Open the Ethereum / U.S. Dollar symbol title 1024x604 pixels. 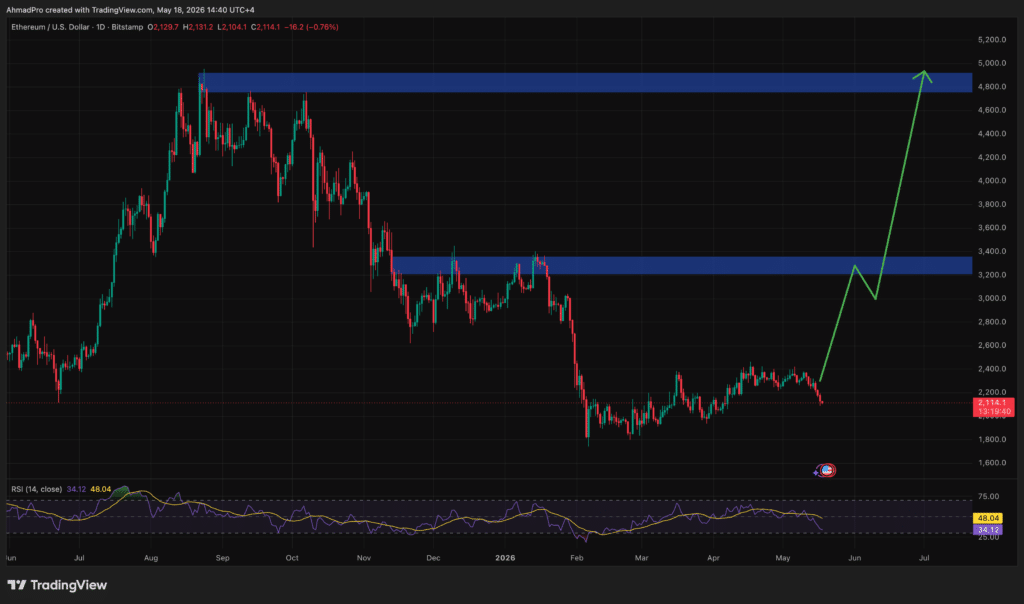(x=52, y=27)
